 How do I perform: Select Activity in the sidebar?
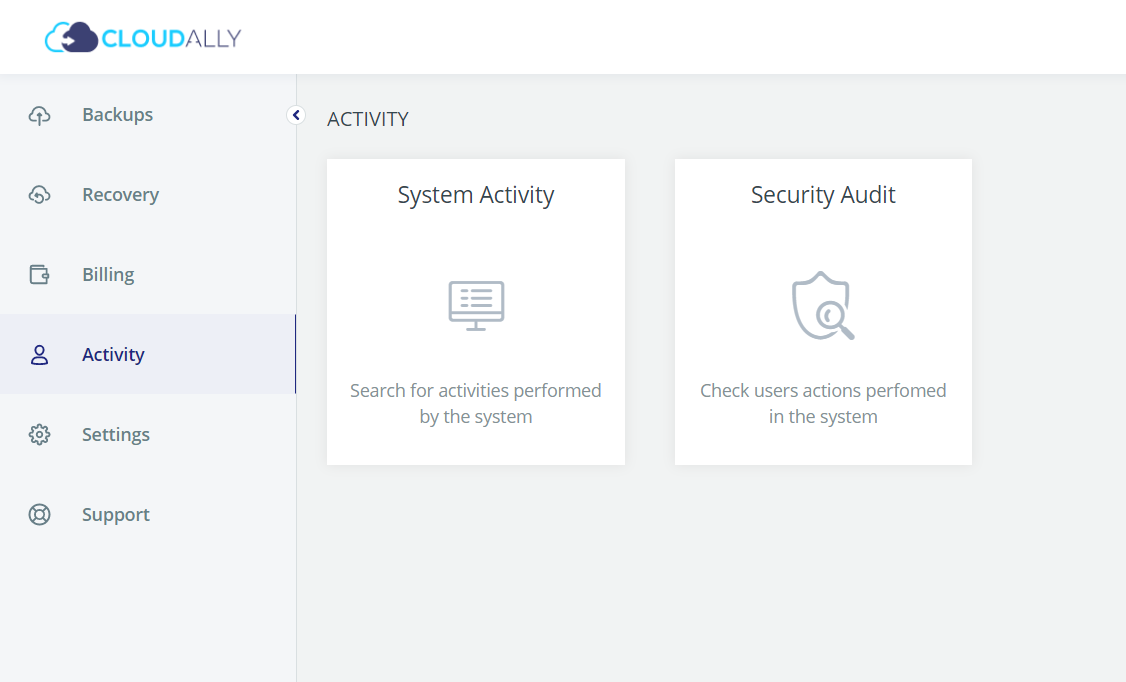coord(148,354)
